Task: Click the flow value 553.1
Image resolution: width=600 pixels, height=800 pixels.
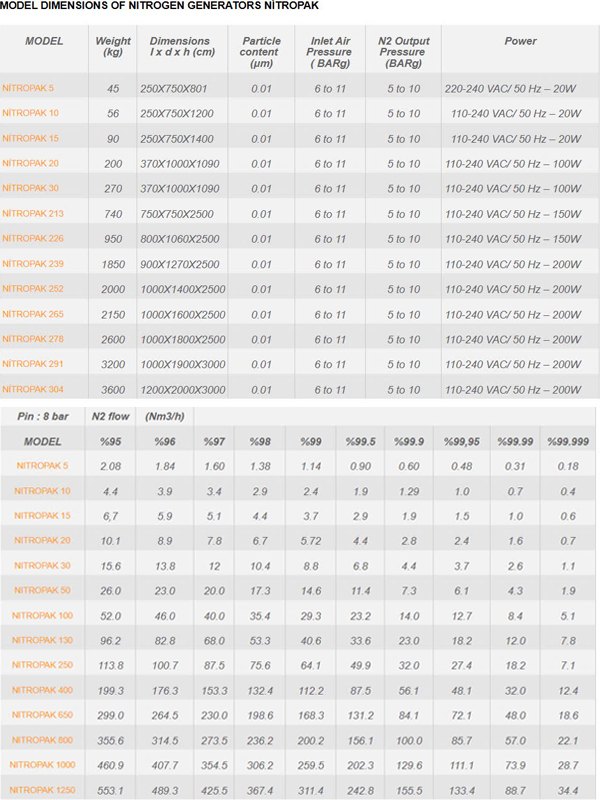Action: point(111,790)
